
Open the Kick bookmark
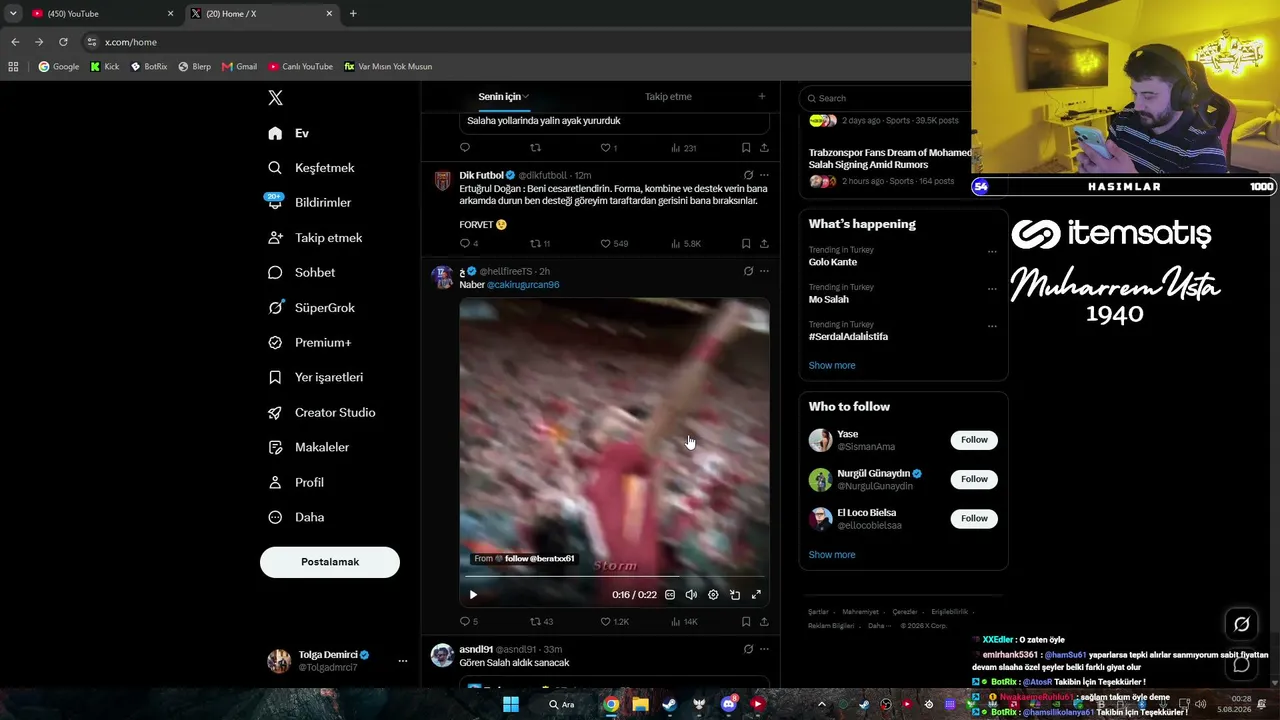104,67
